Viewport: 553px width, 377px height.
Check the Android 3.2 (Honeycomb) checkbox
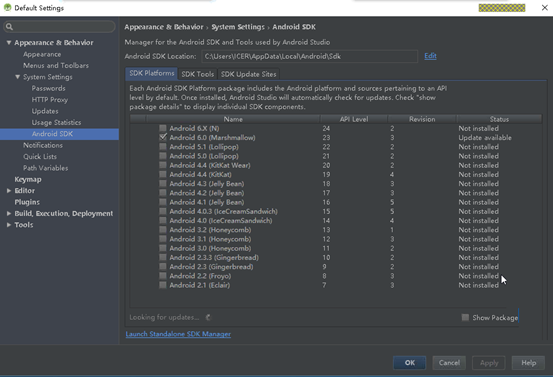(x=163, y=230)
